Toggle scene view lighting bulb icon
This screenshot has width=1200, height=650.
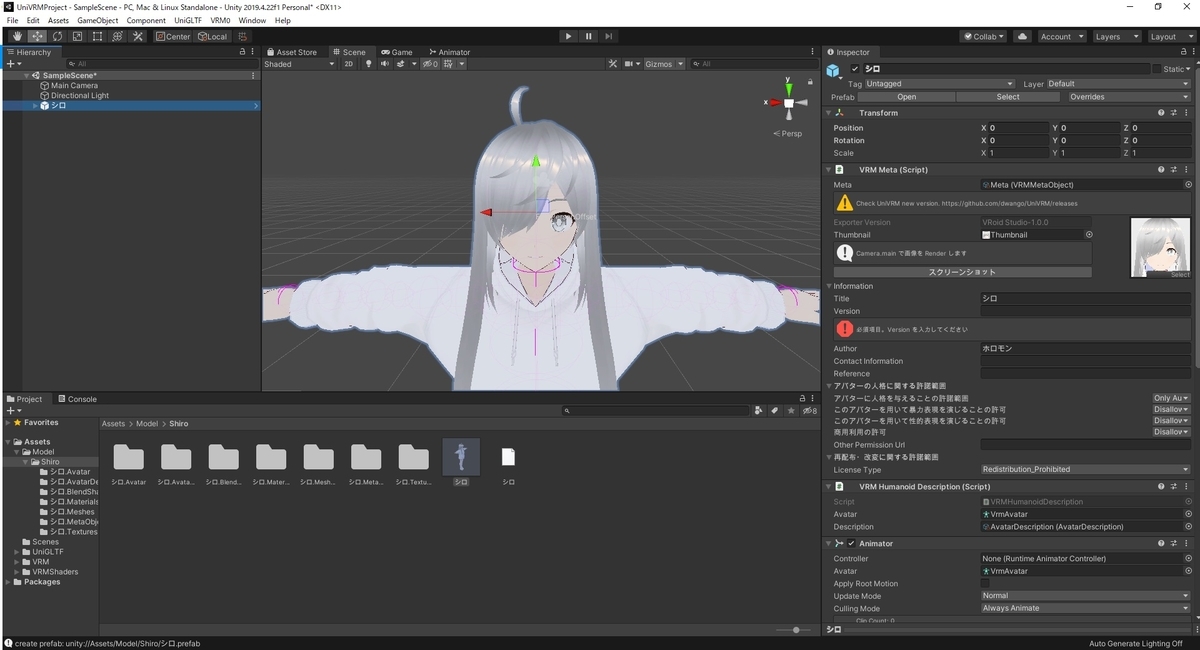click(369, 63)
